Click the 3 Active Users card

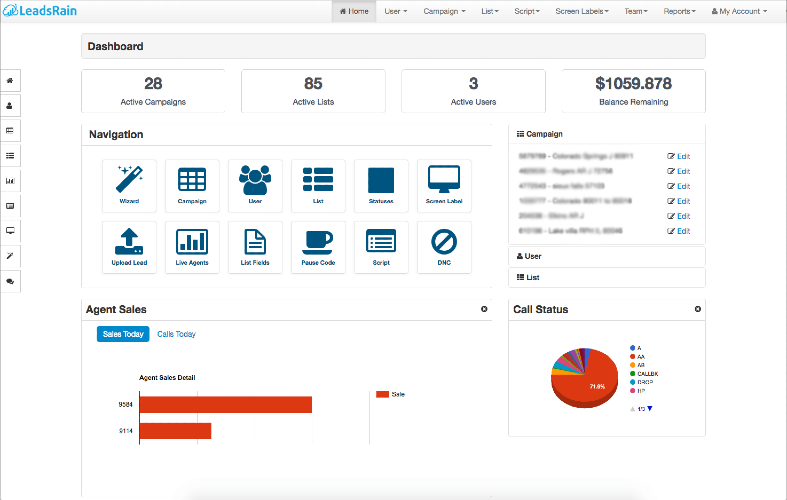point(473,91)
